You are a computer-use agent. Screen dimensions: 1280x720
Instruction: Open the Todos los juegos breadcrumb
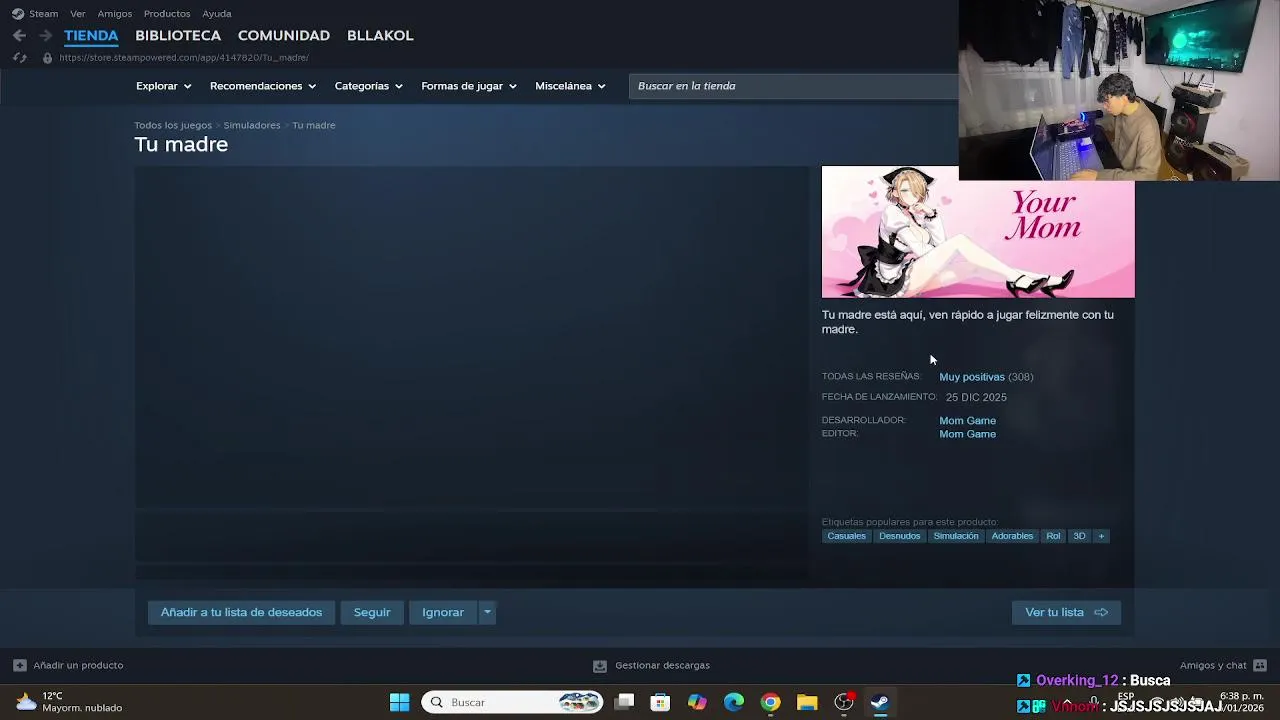click(x=173, y=125)
